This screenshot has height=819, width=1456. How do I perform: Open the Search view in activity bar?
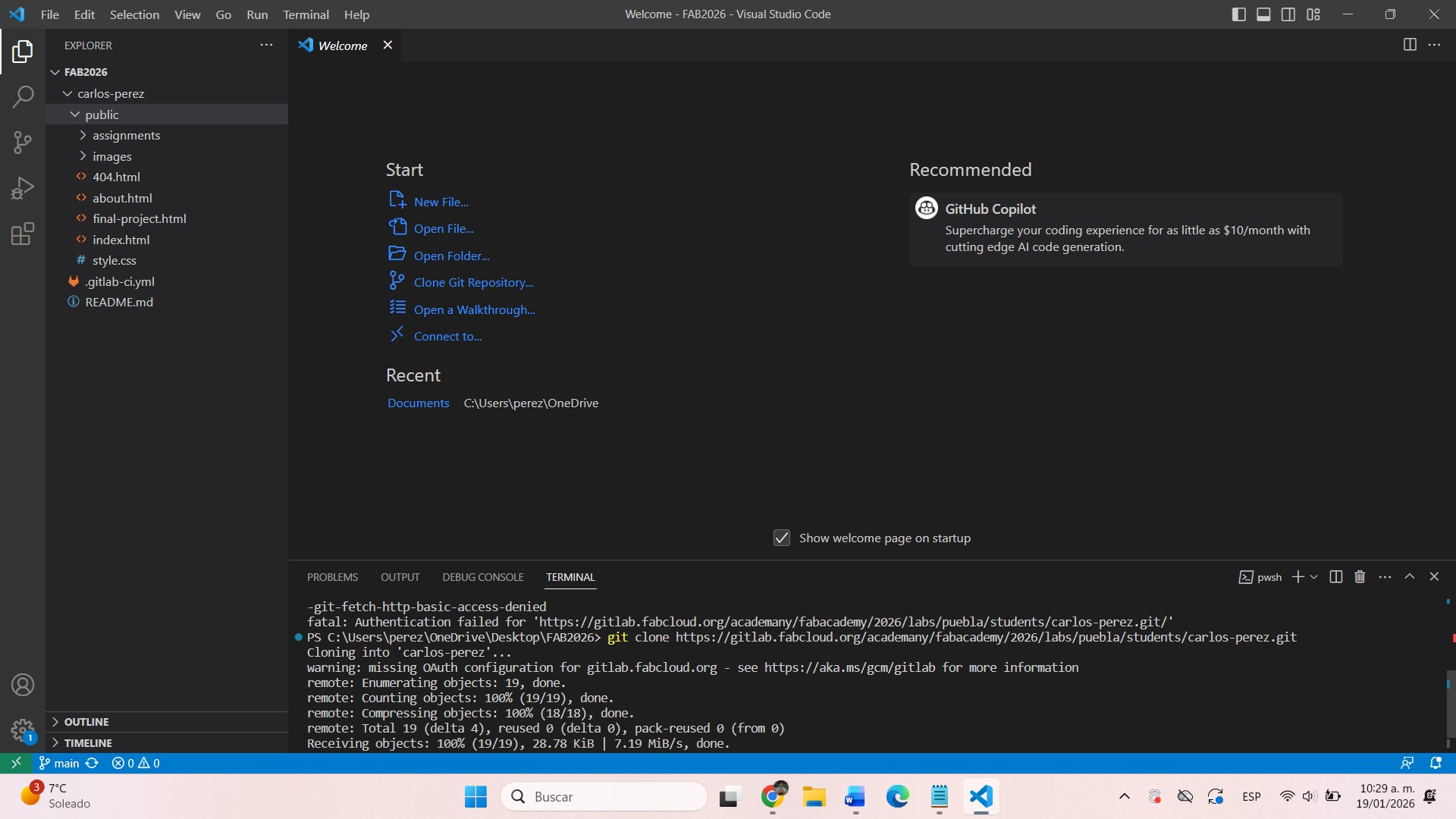[23, 97]
